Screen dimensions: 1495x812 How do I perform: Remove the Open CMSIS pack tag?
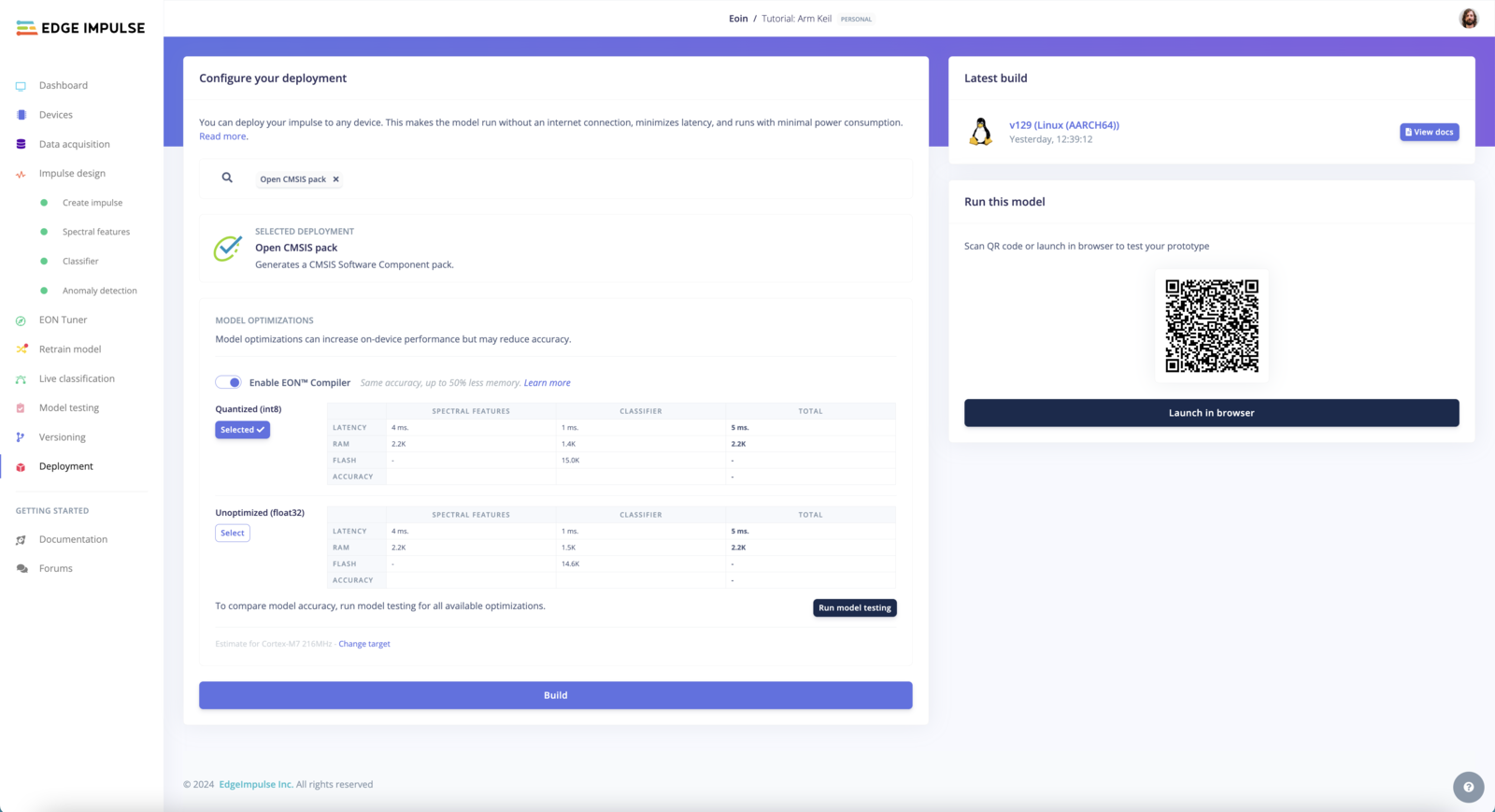(336, 179)
